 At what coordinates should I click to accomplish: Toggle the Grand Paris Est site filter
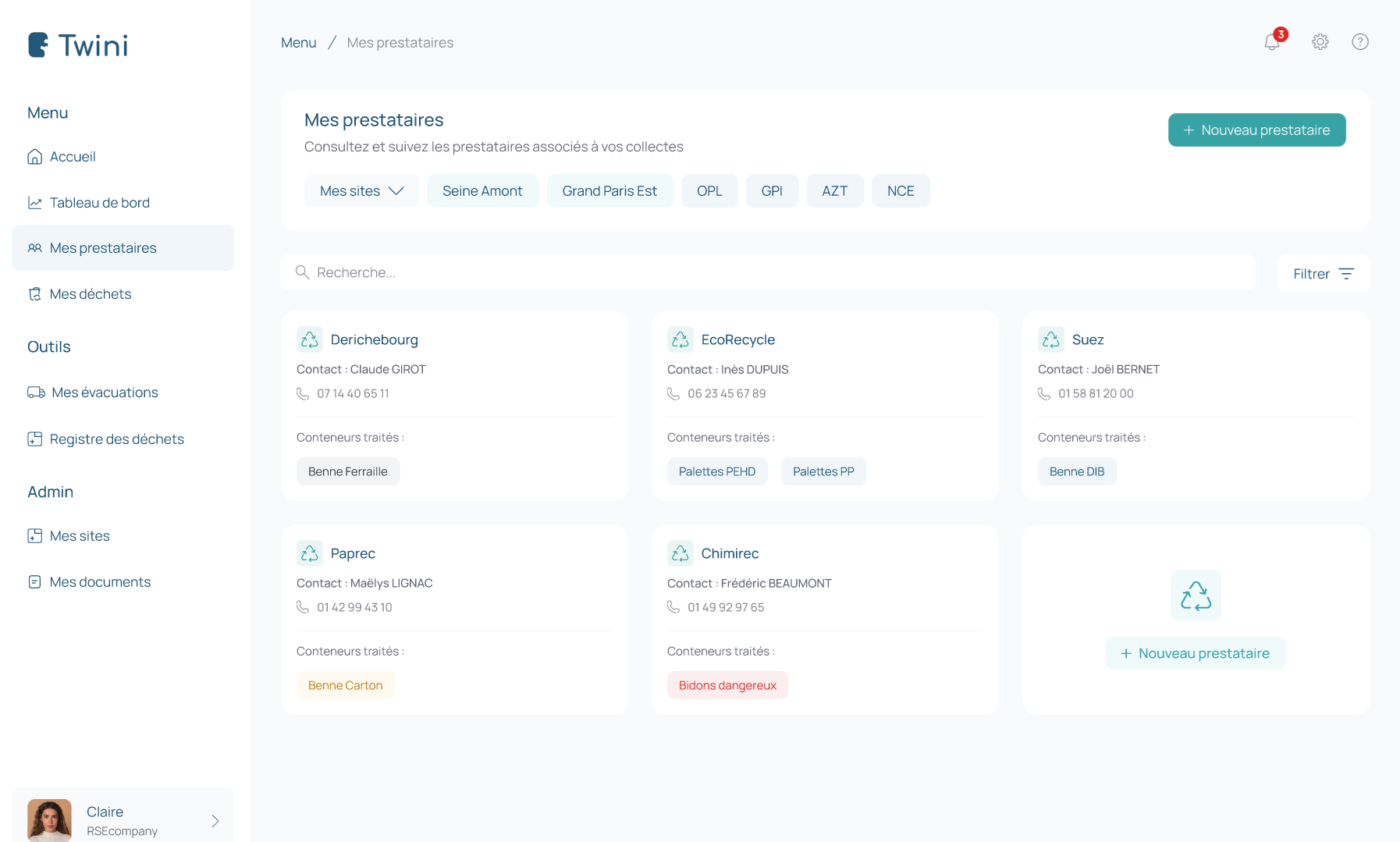609,191
